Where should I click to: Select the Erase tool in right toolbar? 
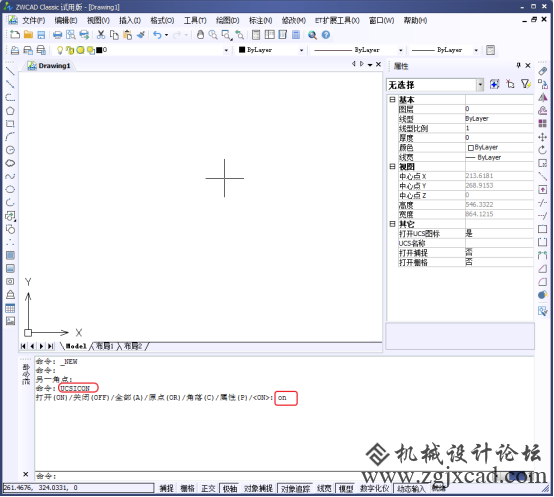[542, 71]
